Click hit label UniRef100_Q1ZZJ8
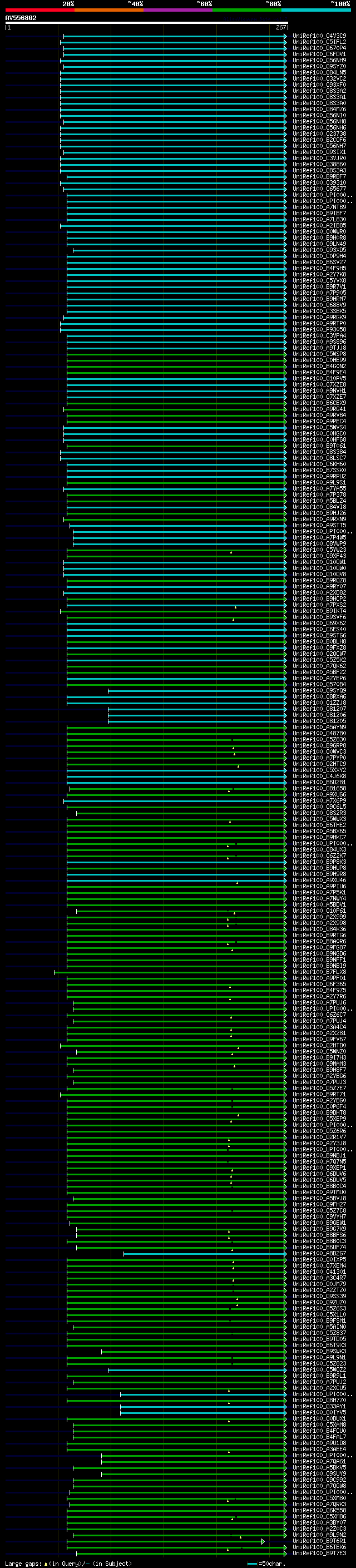The width and height of the screenshot is (356, 1568). click(x=319, y=703)
